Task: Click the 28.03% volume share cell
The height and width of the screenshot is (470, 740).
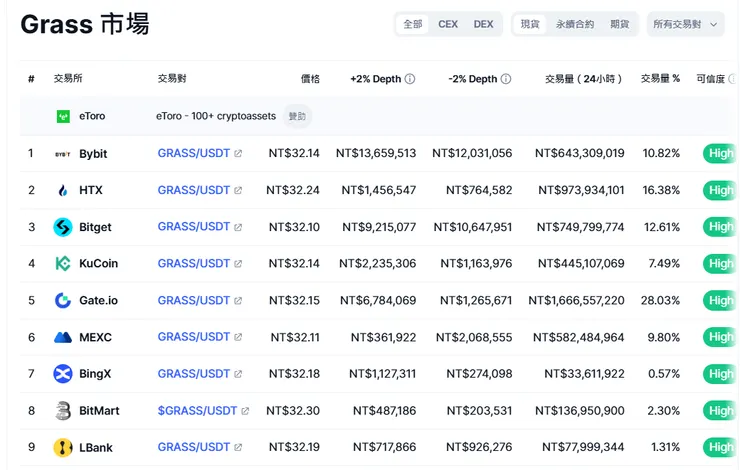Action: tap(660, 300)
